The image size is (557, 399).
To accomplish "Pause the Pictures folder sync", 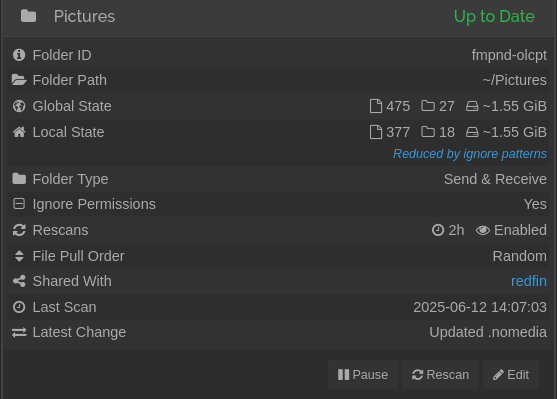I will 363,374.
